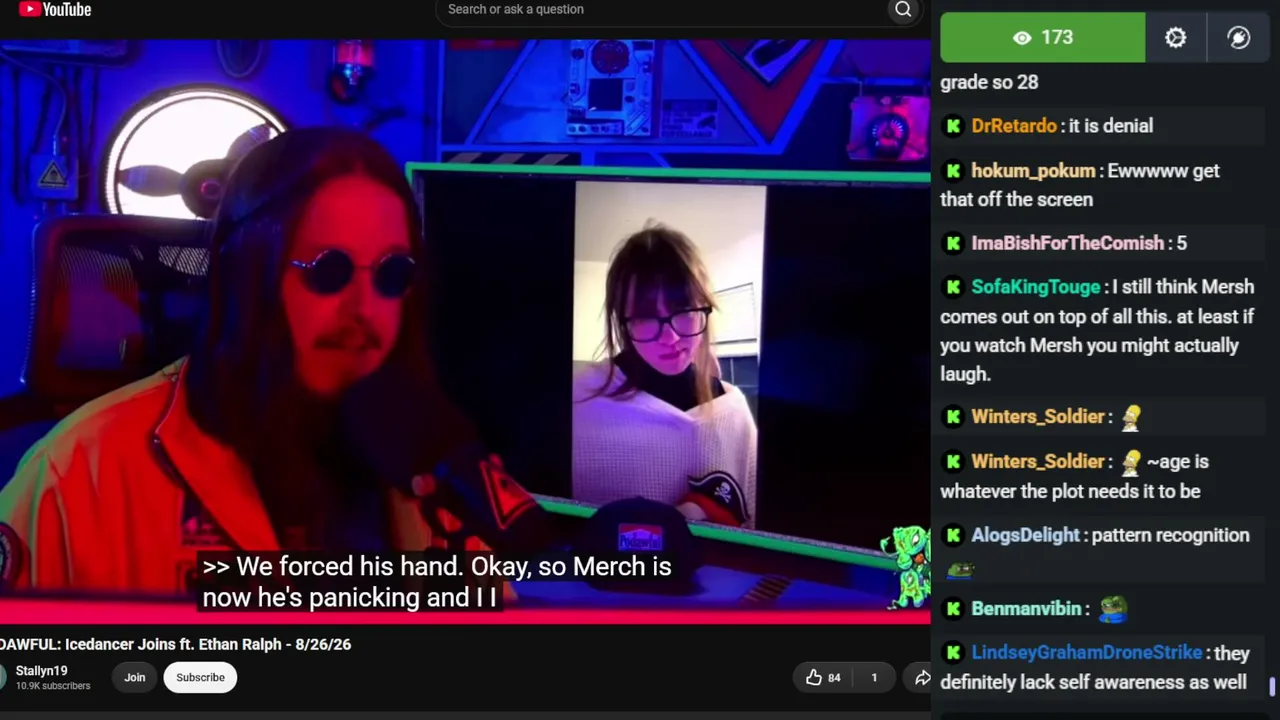Screen dimensions: 1280x720
Task: Click the Pepe emote in Benmanvibin's message
Action: click(1113, 608)
